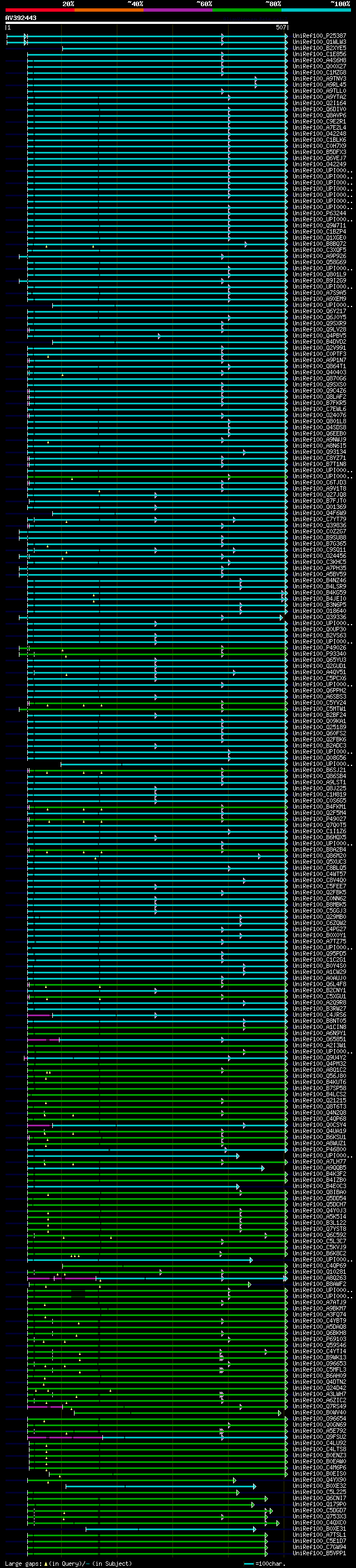Select the UniRef100_A9TLL0 label
The height and width of the screenshot is (1568, 356).
click(x=319, y=91)
